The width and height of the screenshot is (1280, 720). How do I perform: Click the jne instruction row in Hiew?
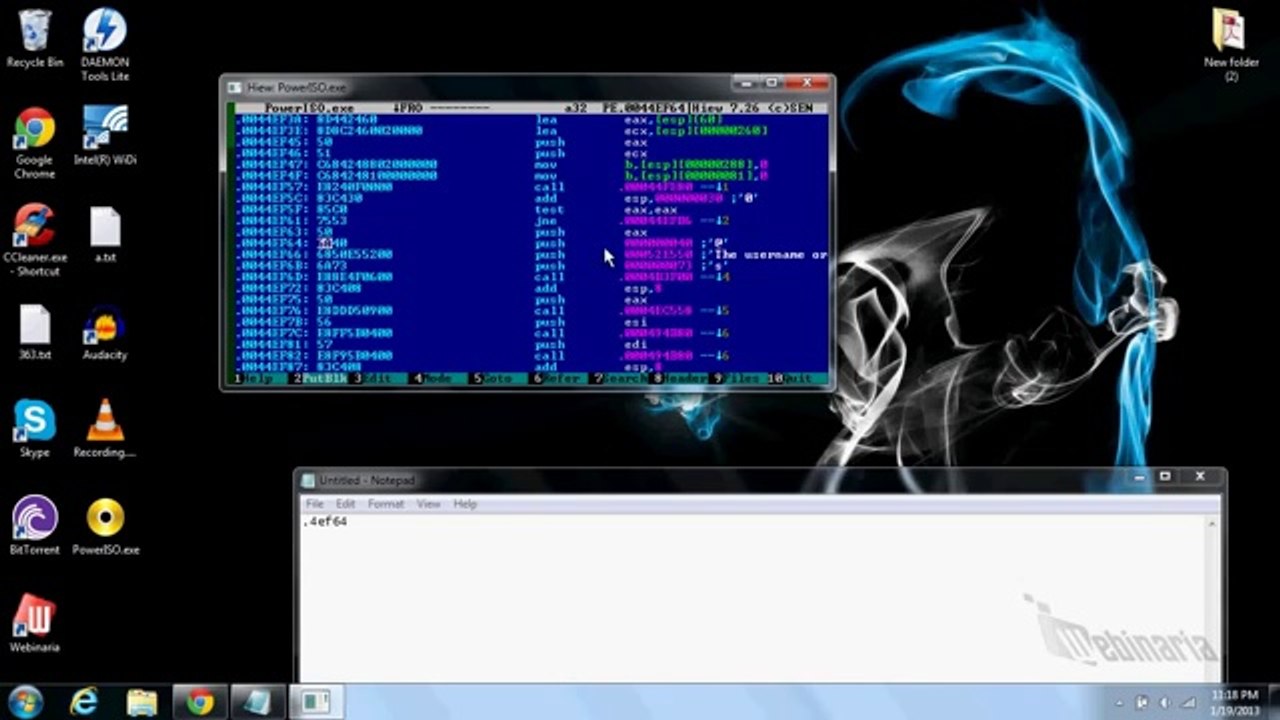531,221
